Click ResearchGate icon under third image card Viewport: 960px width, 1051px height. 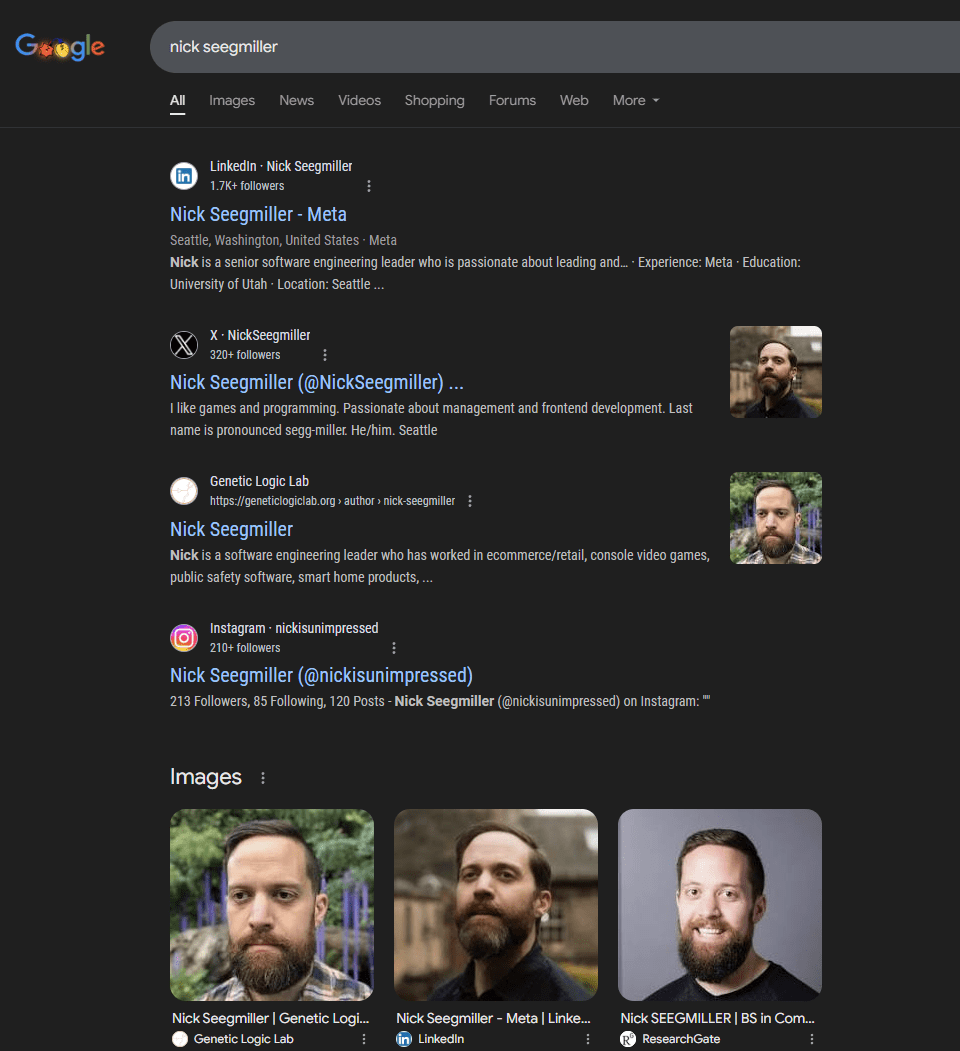[627, 1039]
